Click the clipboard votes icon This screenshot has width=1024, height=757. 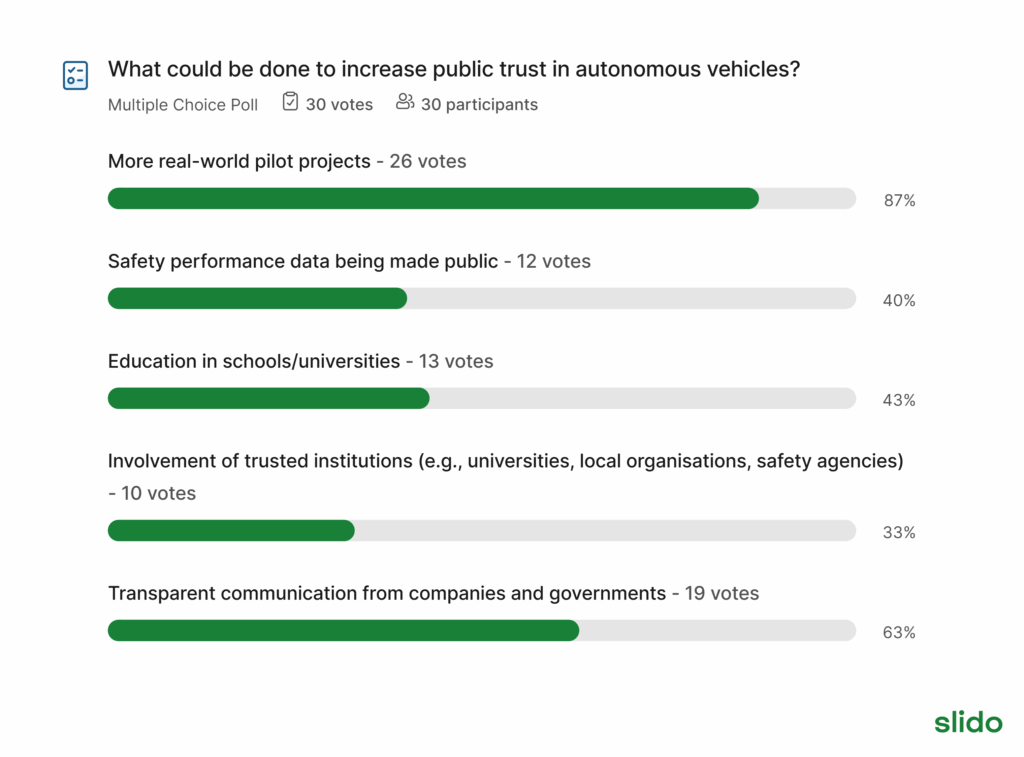coord(290,101)
